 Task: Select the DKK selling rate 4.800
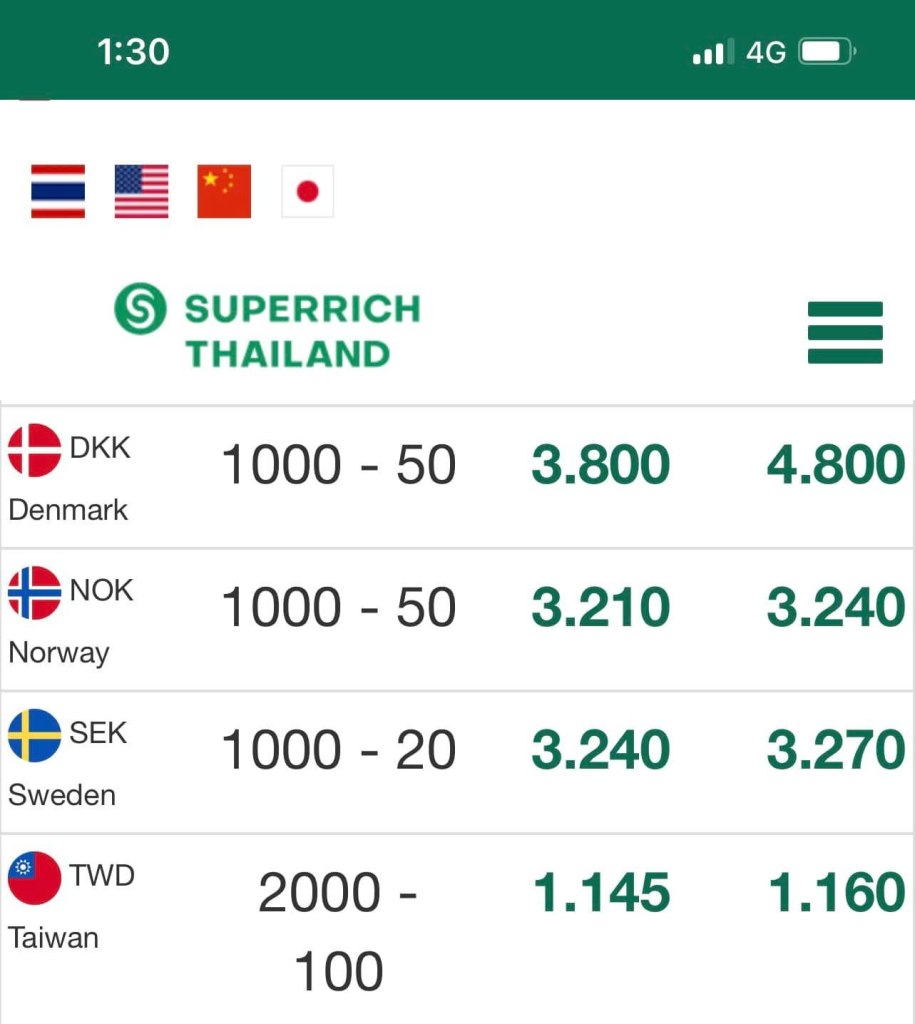[x=835, y=466]
